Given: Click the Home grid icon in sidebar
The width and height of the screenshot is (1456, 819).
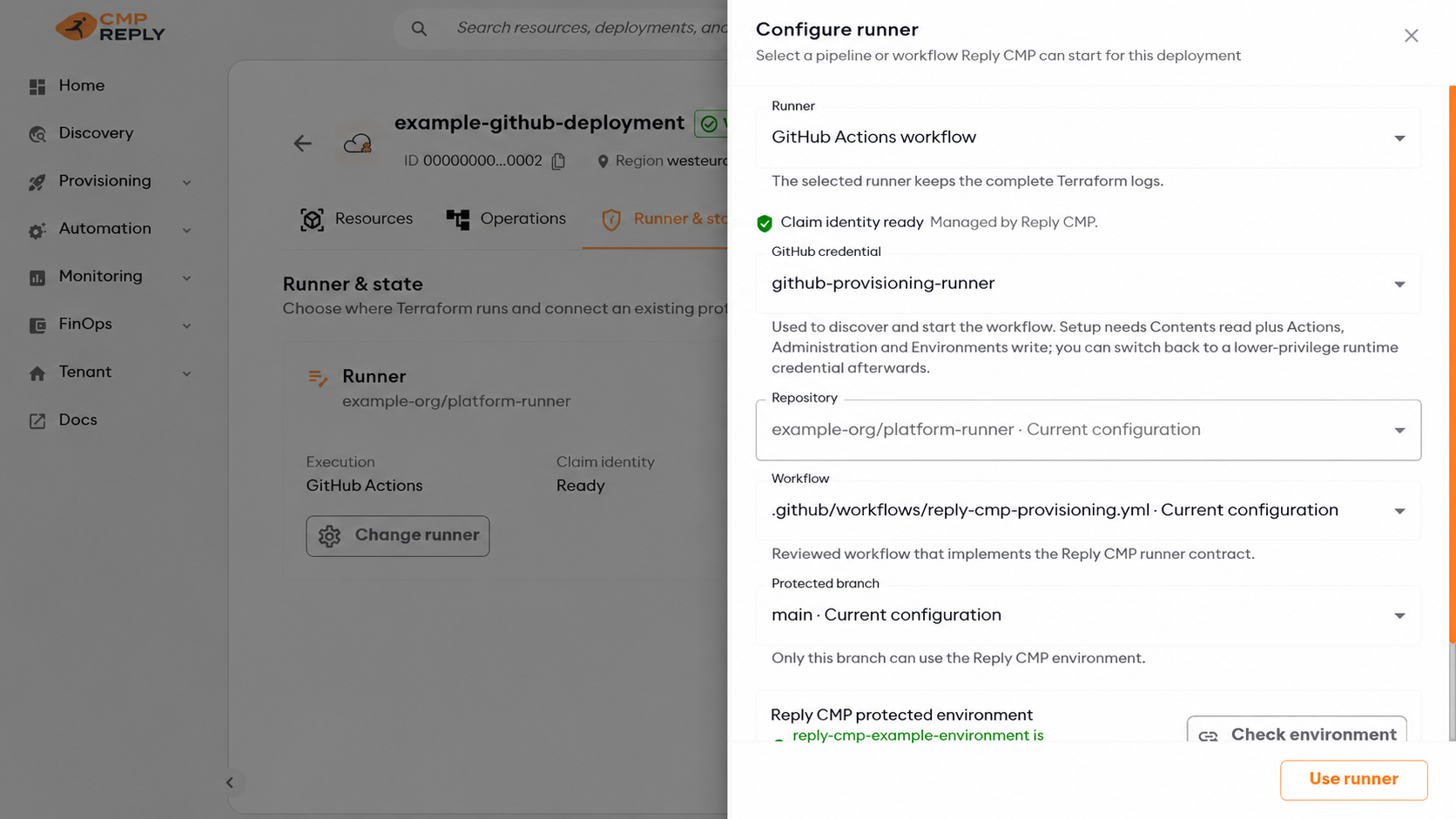Looking at the screenshot, I should pyautogui.click(x=37, y=86).
